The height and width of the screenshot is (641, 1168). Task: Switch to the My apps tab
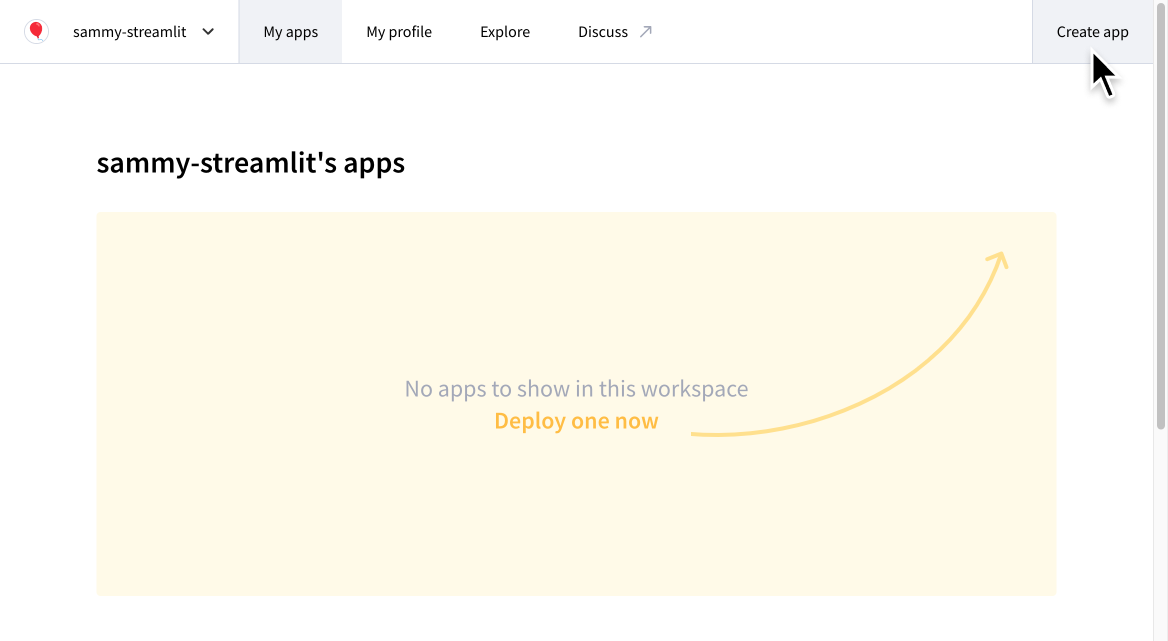pyautogui.click(x=290, y=31)
